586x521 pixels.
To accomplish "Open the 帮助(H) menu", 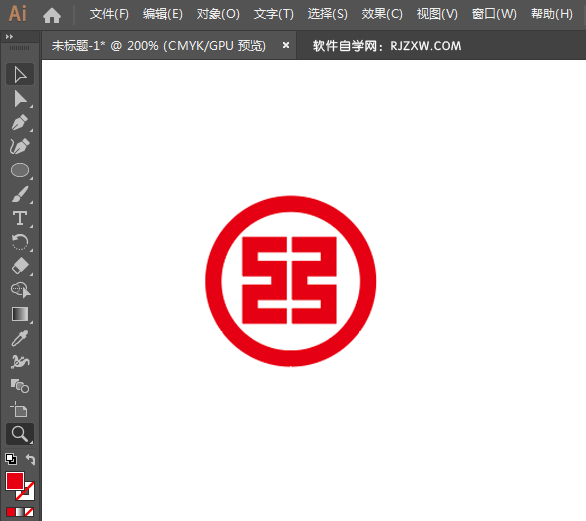I will coord(552,14).
